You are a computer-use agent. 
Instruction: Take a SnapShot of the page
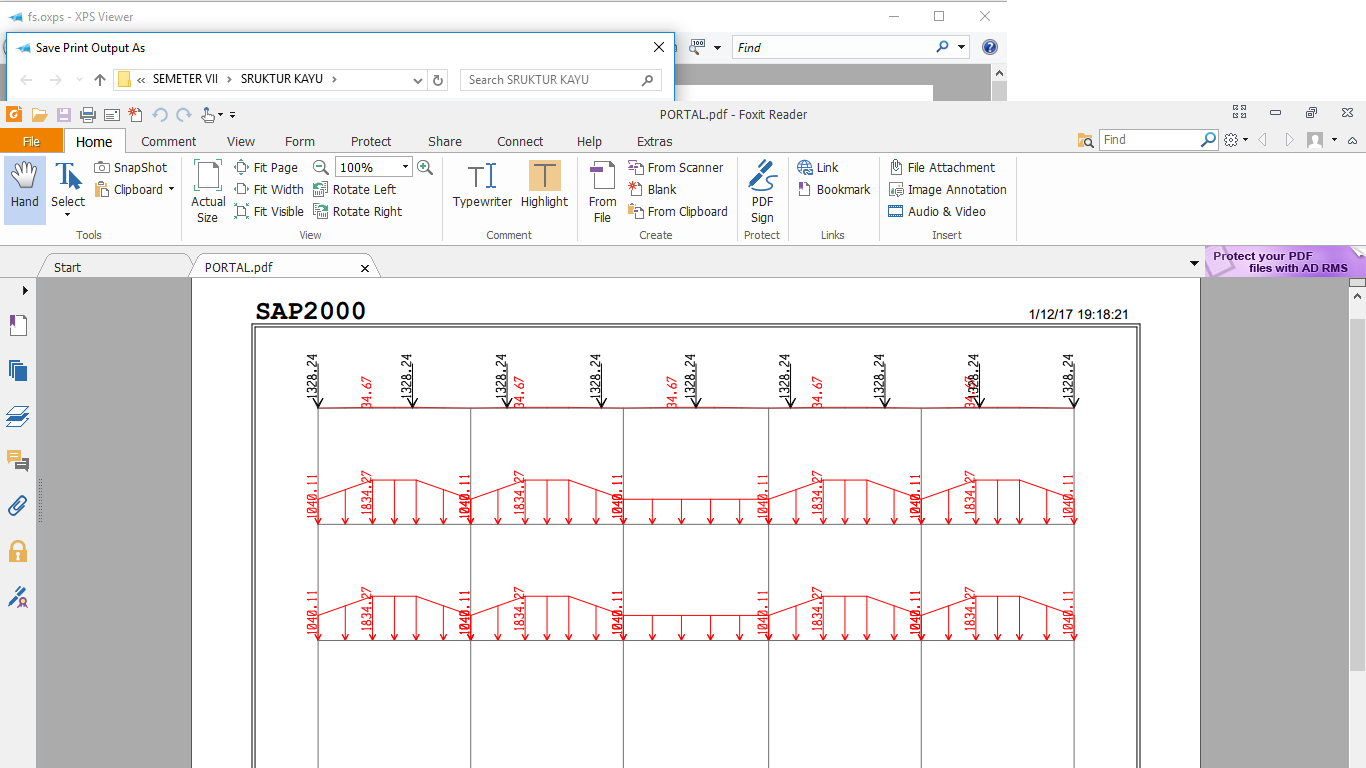point(131,168)
